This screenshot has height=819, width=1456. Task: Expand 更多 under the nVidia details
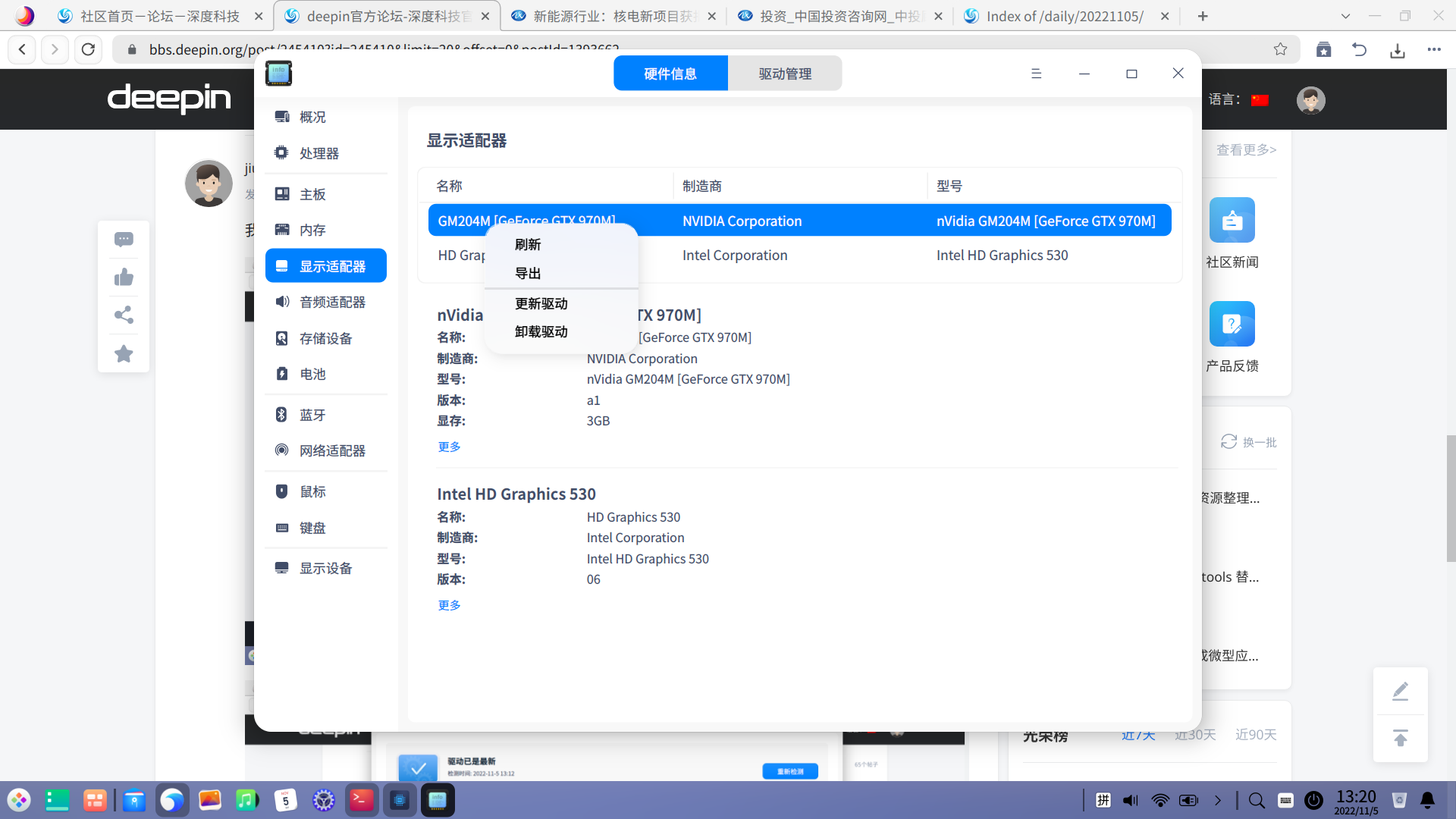pos(449,447)
